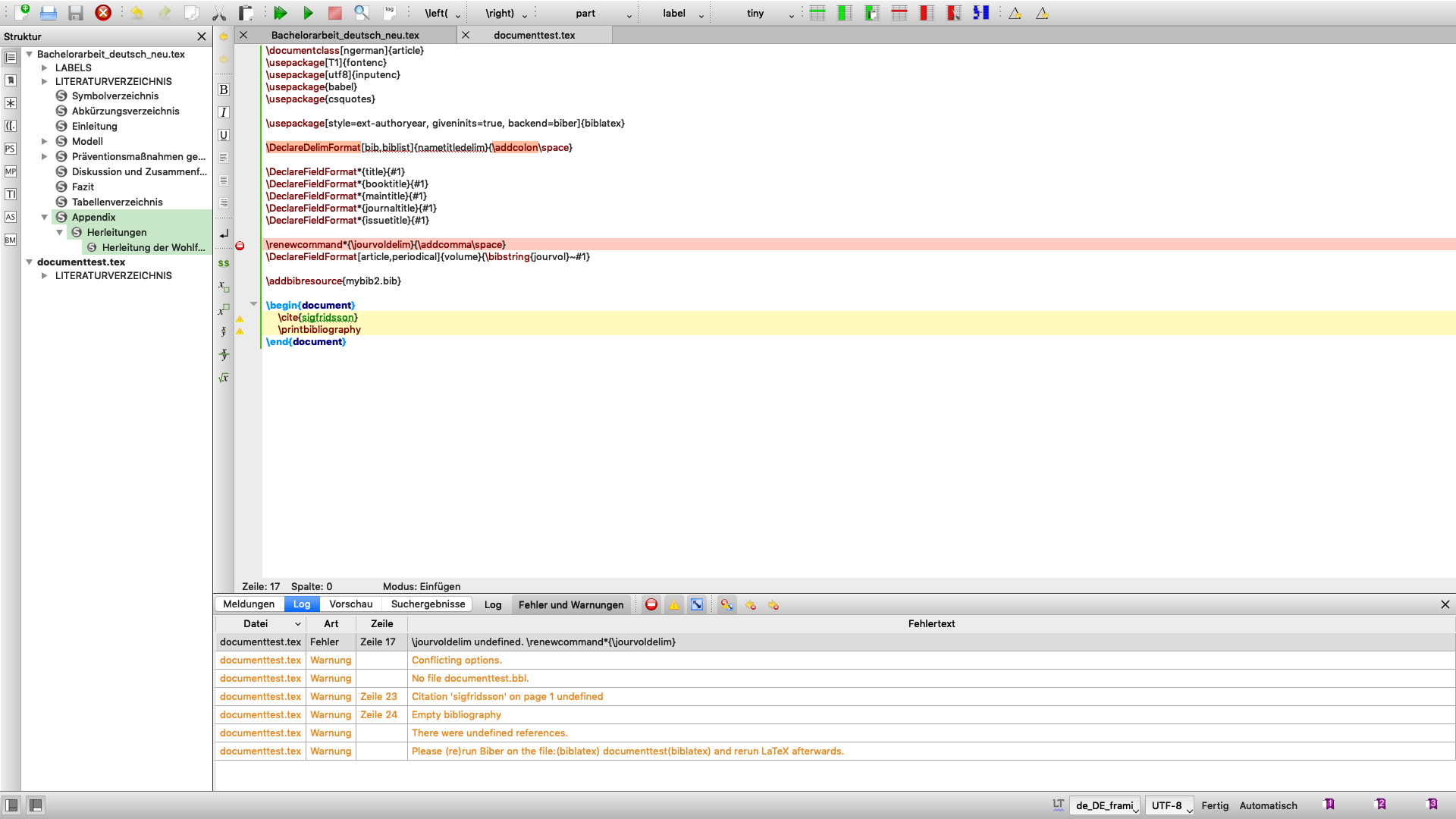1456x819 pixels.
Task: Switch to the documenttest.tex editor tab
Action: pos(535,35)
